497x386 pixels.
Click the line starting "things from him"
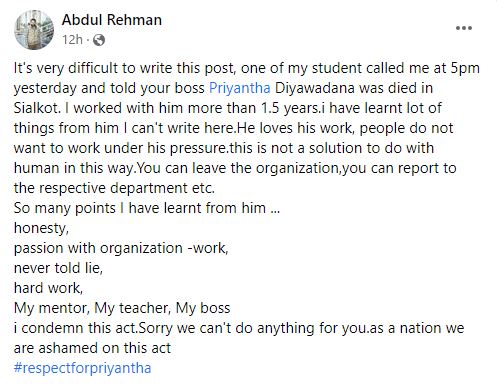[x=233, y=128]
